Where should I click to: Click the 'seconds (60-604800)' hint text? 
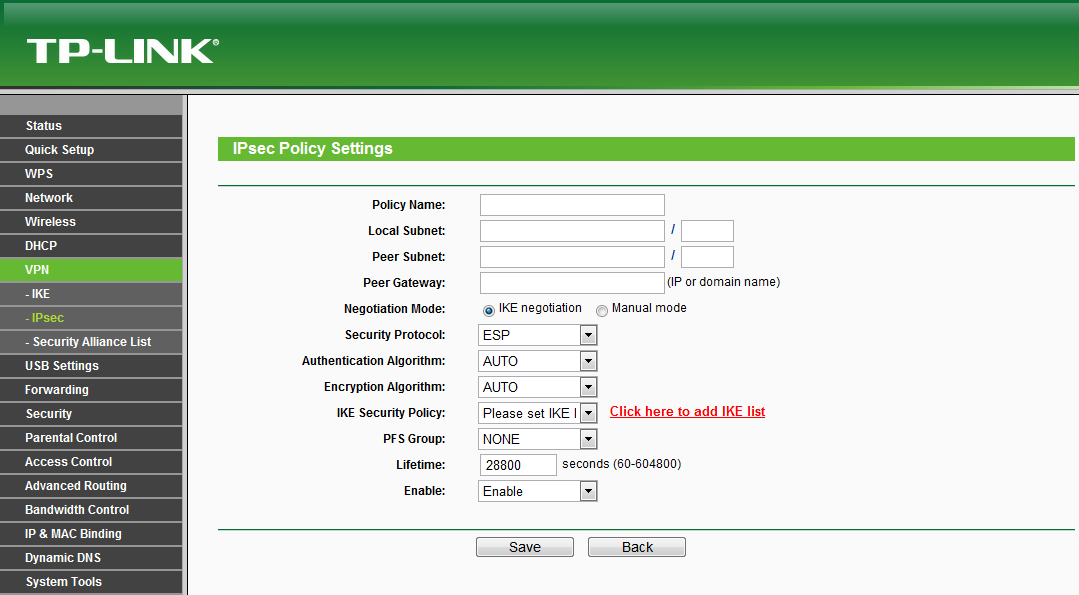click(621, 464)
